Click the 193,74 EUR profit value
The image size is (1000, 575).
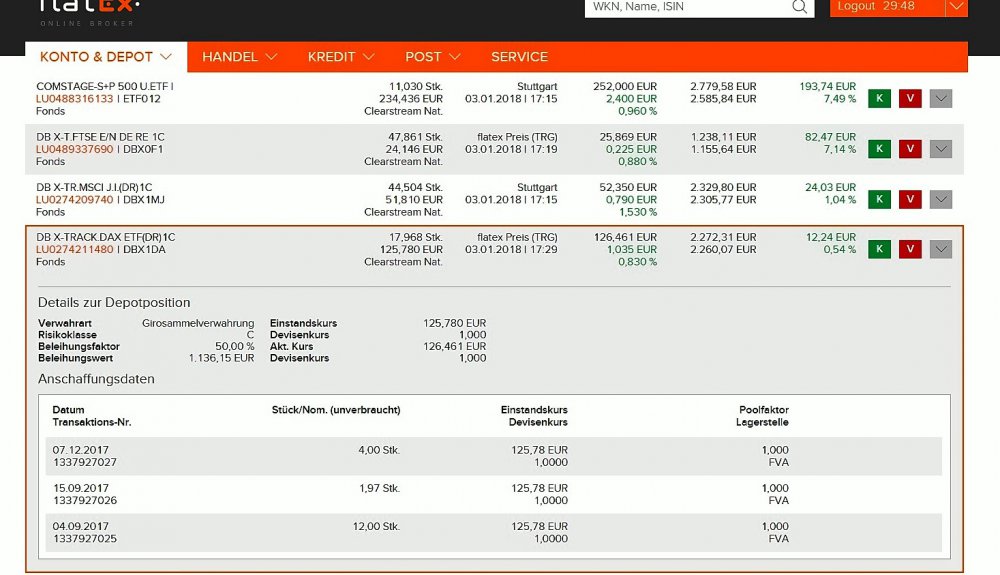click(x=827, y=86)
